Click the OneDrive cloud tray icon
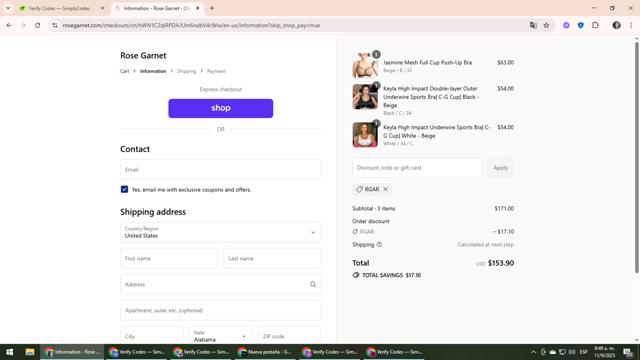Image resolution: width=640 pixels, height=360 pixels. tap(553, 352)
